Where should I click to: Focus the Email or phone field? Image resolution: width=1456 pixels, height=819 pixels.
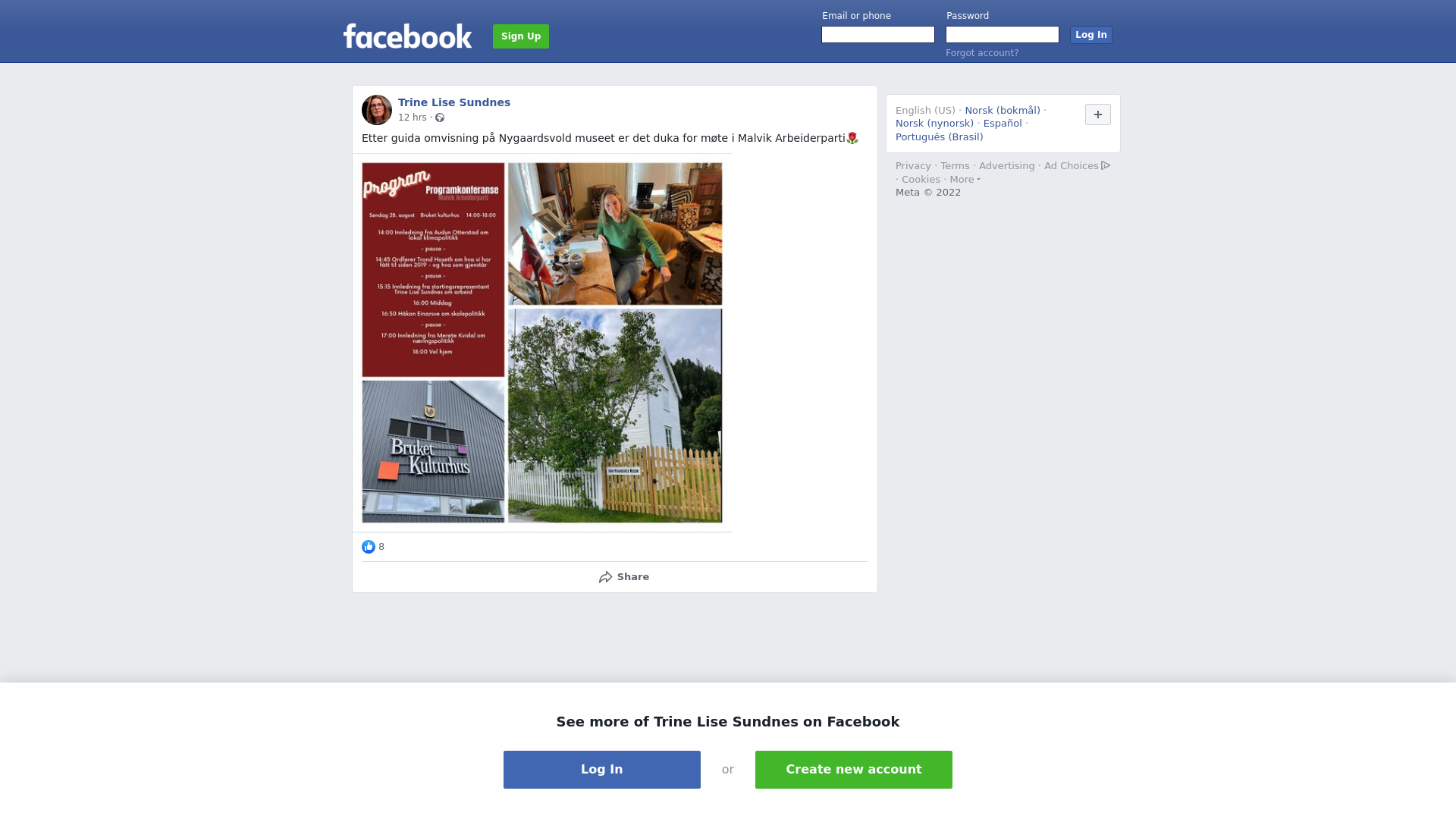click(x=878, y=35)
